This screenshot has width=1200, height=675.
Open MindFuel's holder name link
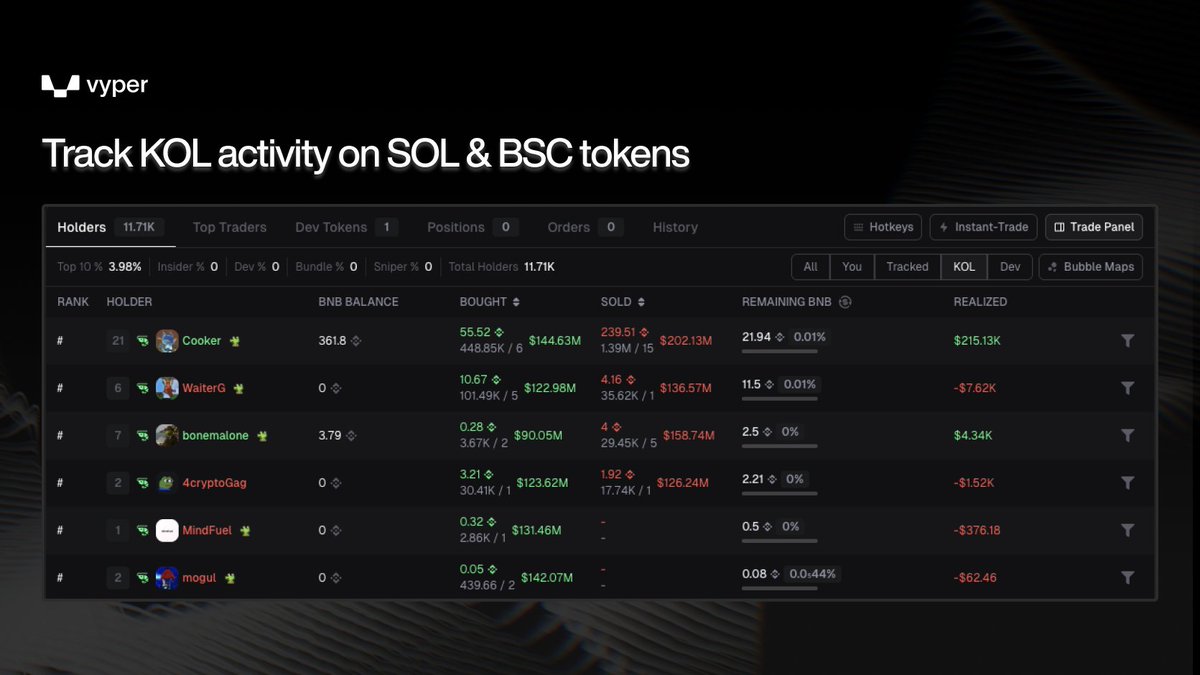tap(207, 531)
